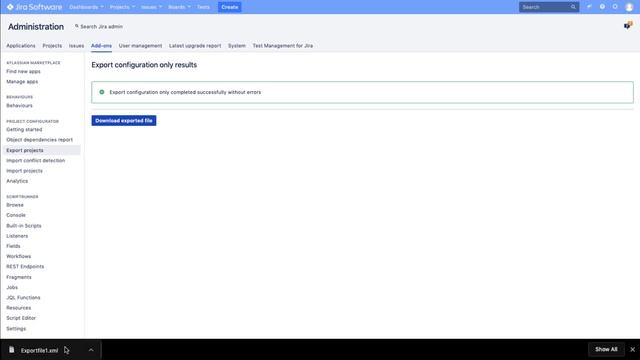The height and width of the screenshot is (360, 640).
Task: Click Download exported file button
Action: (124, 120)
